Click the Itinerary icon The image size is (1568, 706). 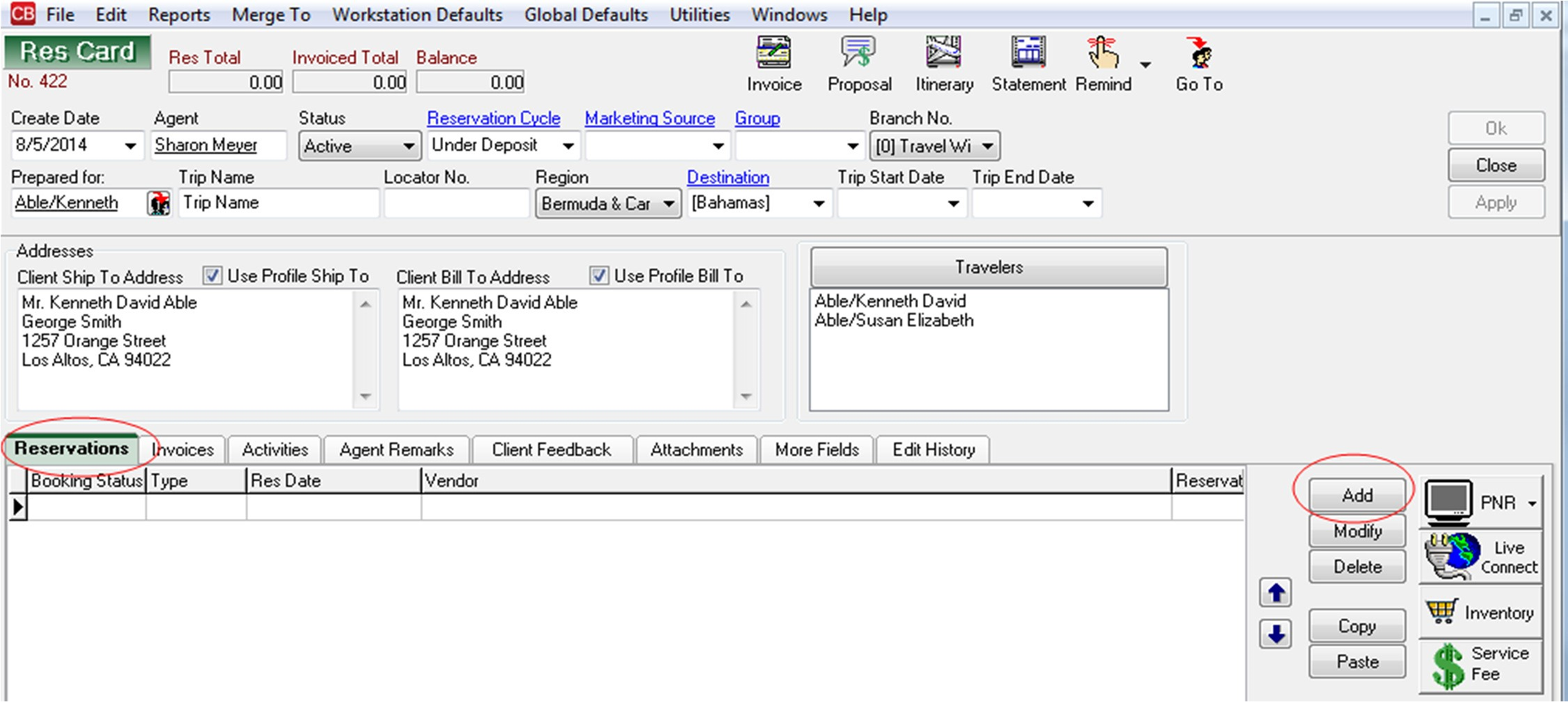(x=944, y=54)
